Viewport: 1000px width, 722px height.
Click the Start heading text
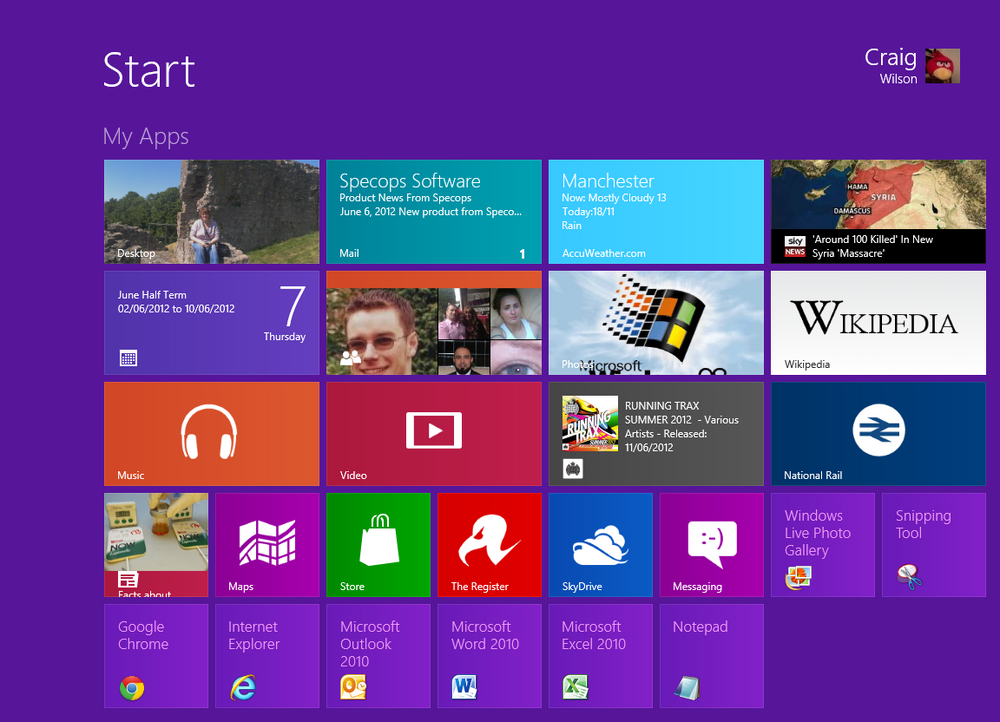coord(149,70)
